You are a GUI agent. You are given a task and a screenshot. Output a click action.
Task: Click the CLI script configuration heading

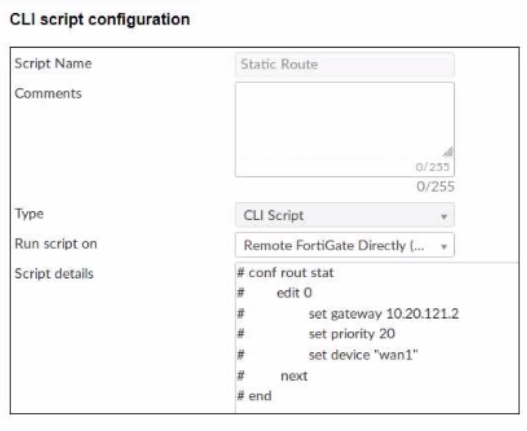(x=100, y=19)
